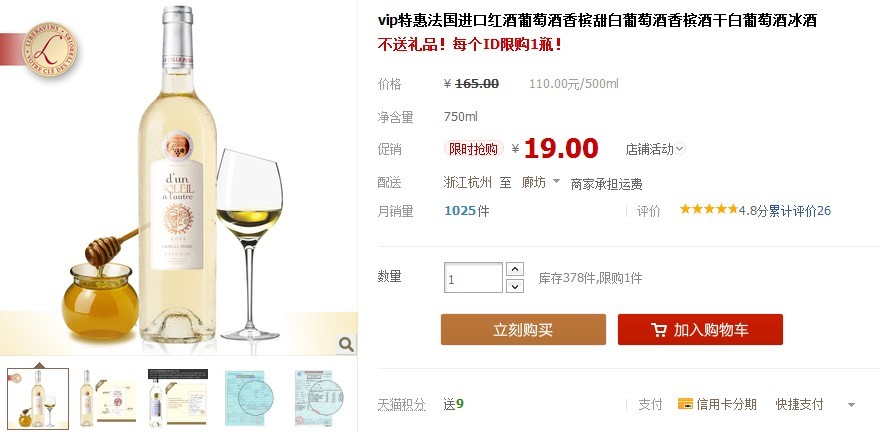
Task: Select the fourth blue certificate thumbnail
Action: tap(249, 399)
